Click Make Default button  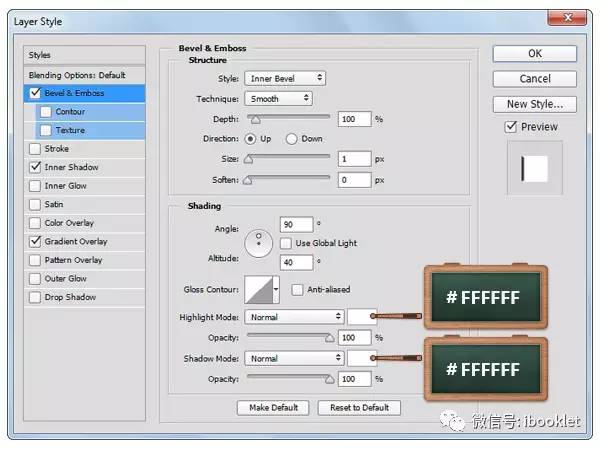coord(273,408)
